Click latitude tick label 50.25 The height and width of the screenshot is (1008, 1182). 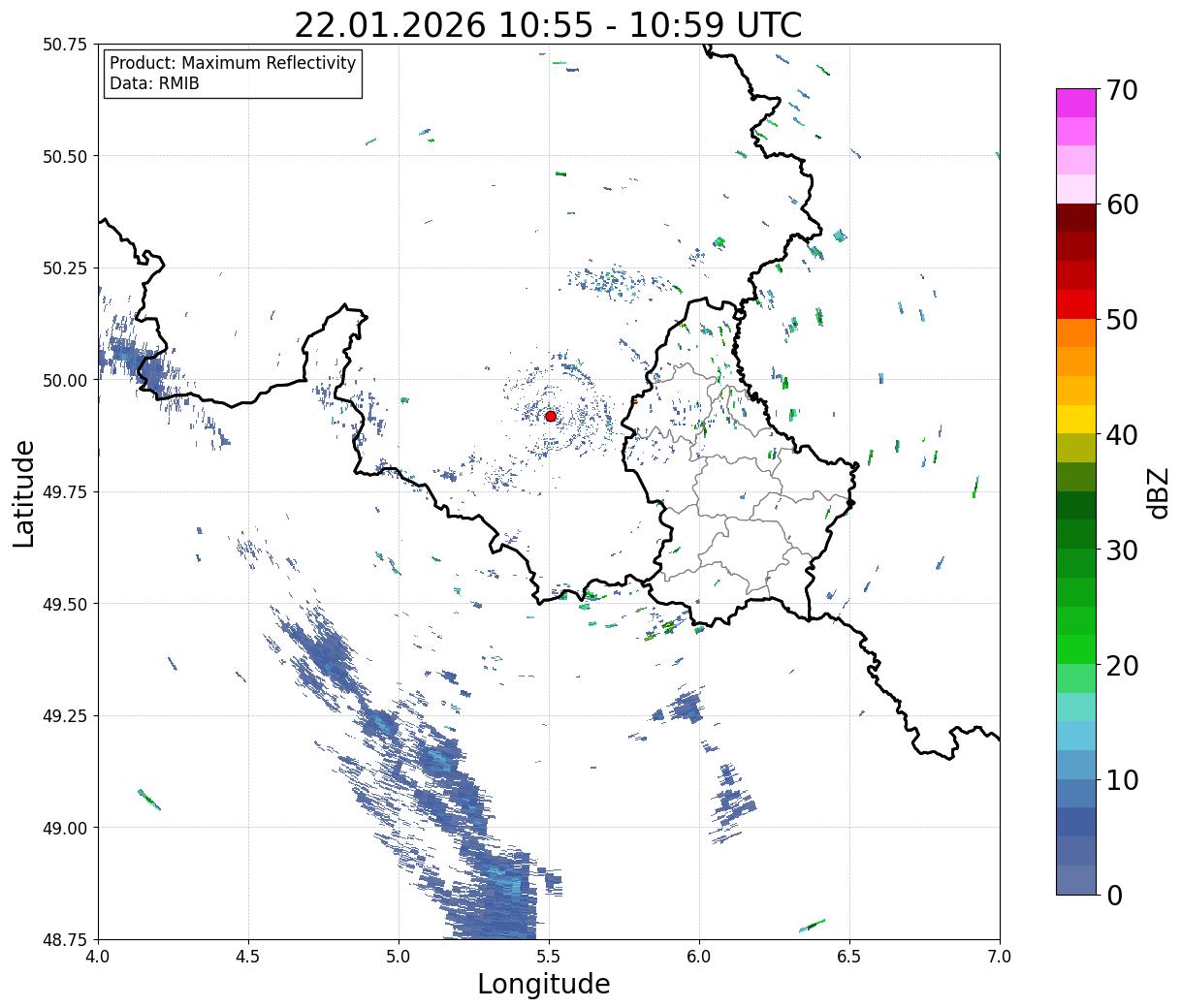tap(65, 268)
